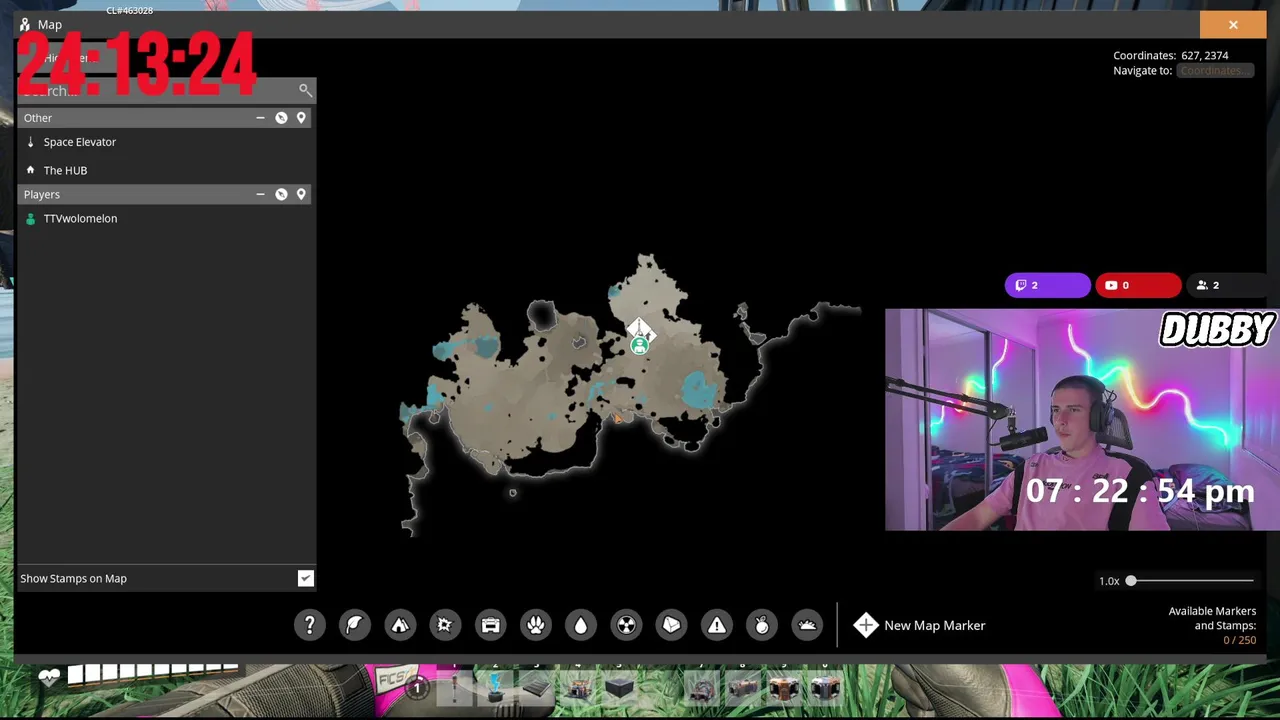This screenshot has width=1280, height=720.
Task: Uncheck Show Stamps on Map checkbox
Action: click(305, 578)
